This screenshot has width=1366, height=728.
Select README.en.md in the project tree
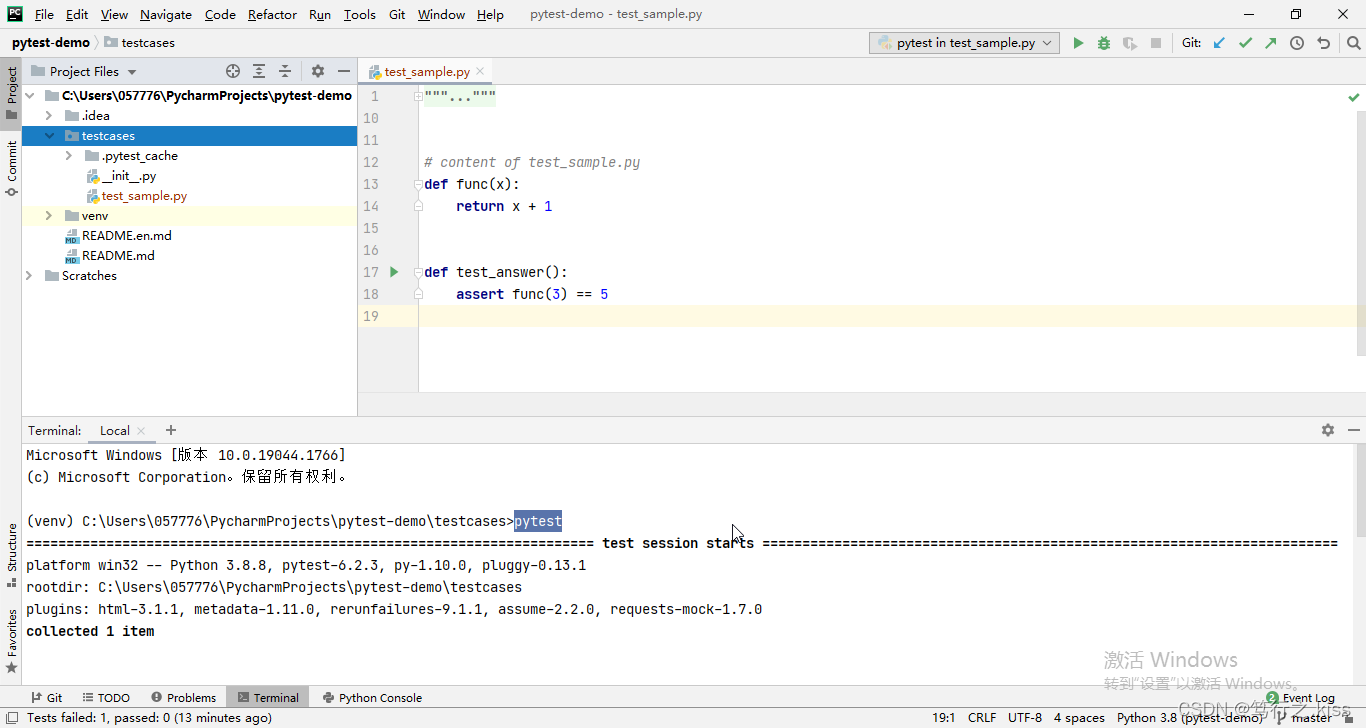(126, 236)
